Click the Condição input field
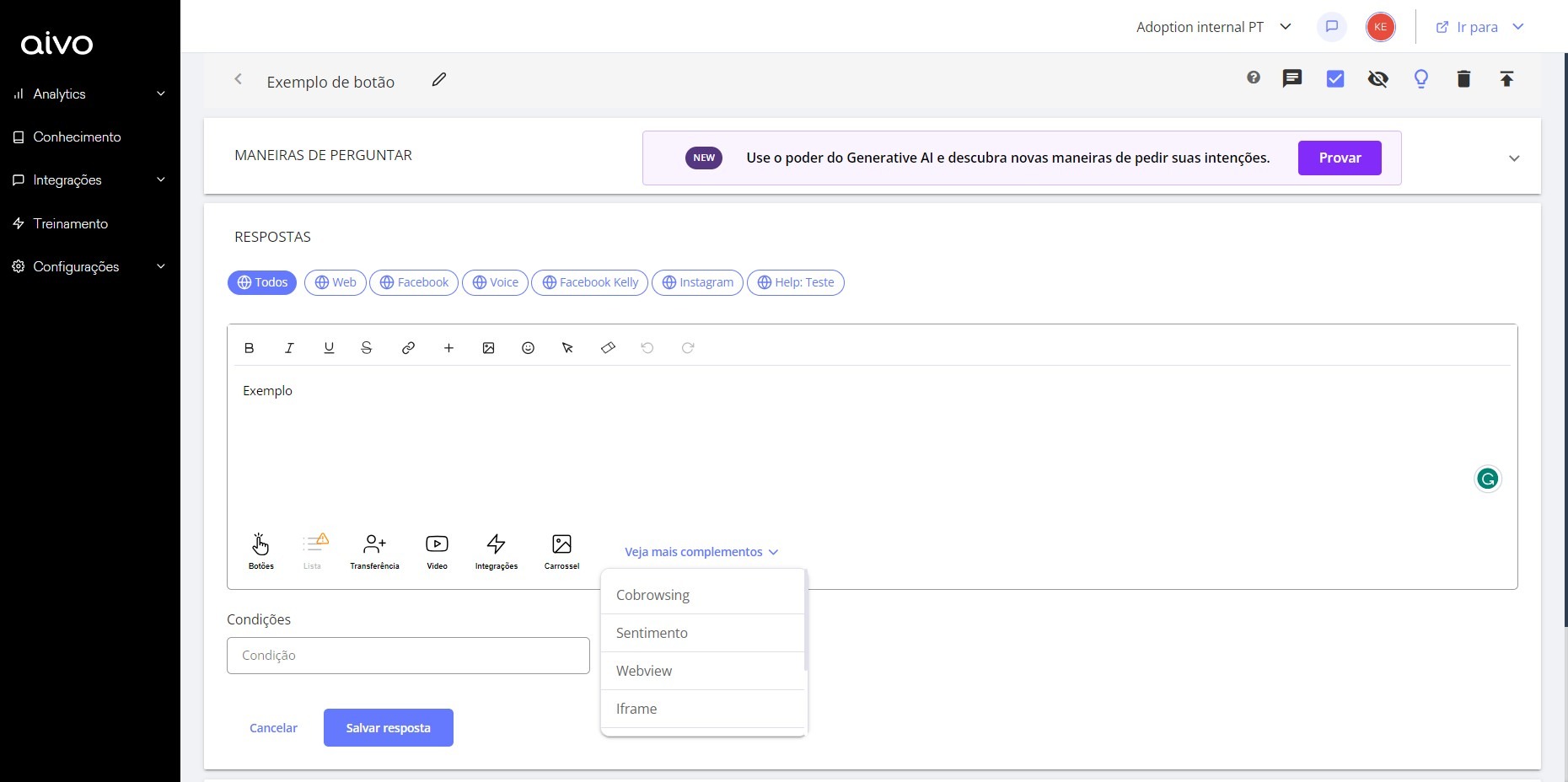The width and height of the screenshot is (1568, 782). (x=408, y=656)
